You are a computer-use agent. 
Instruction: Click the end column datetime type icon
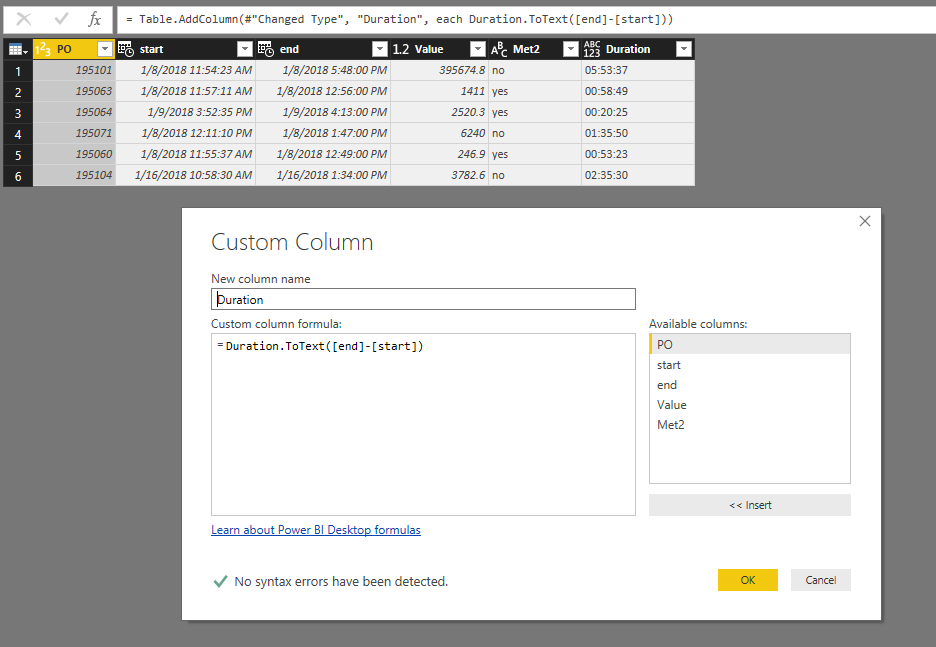pos(266,50)
